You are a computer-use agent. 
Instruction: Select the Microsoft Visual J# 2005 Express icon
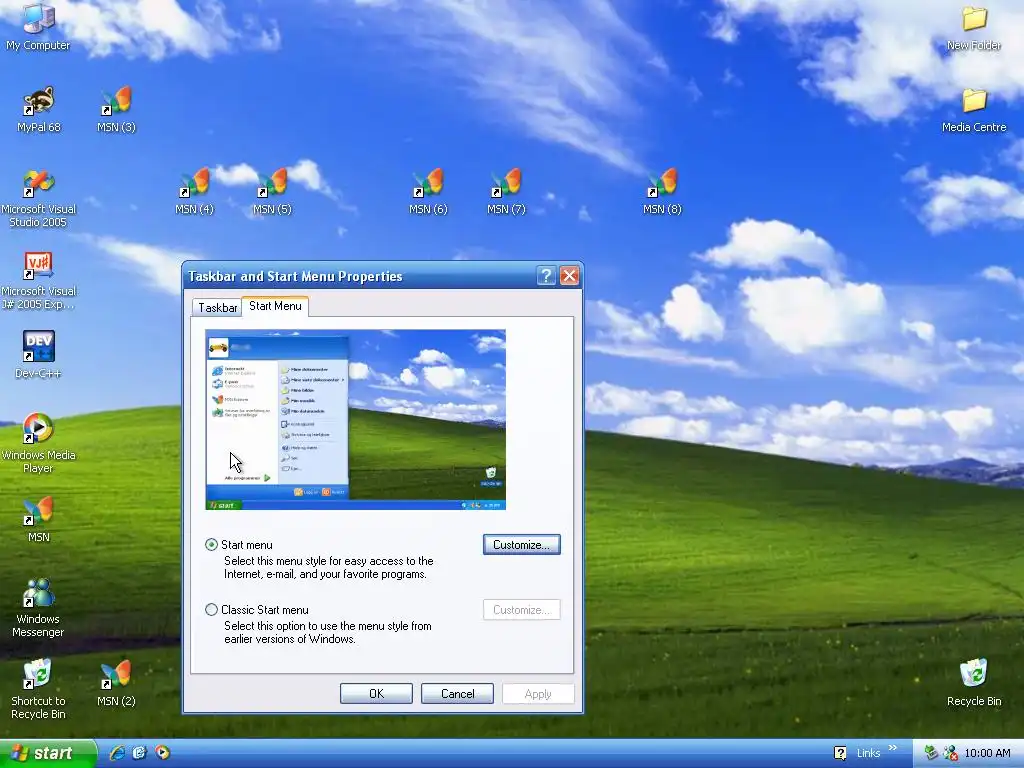[38, 280]
